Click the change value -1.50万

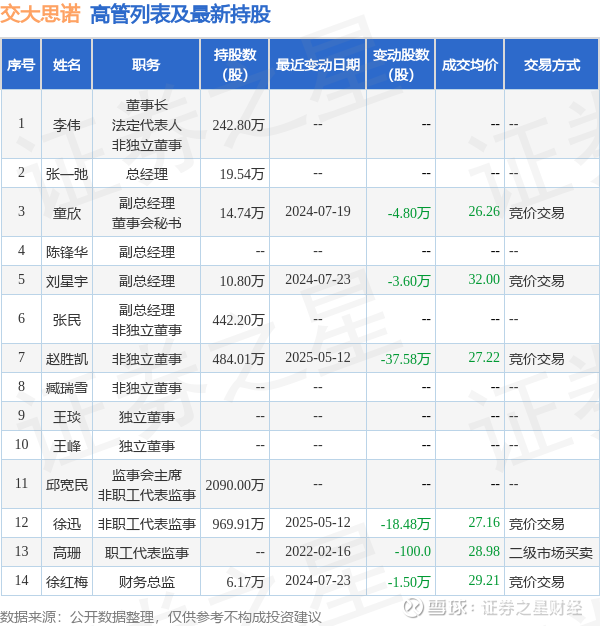(409, 582)
